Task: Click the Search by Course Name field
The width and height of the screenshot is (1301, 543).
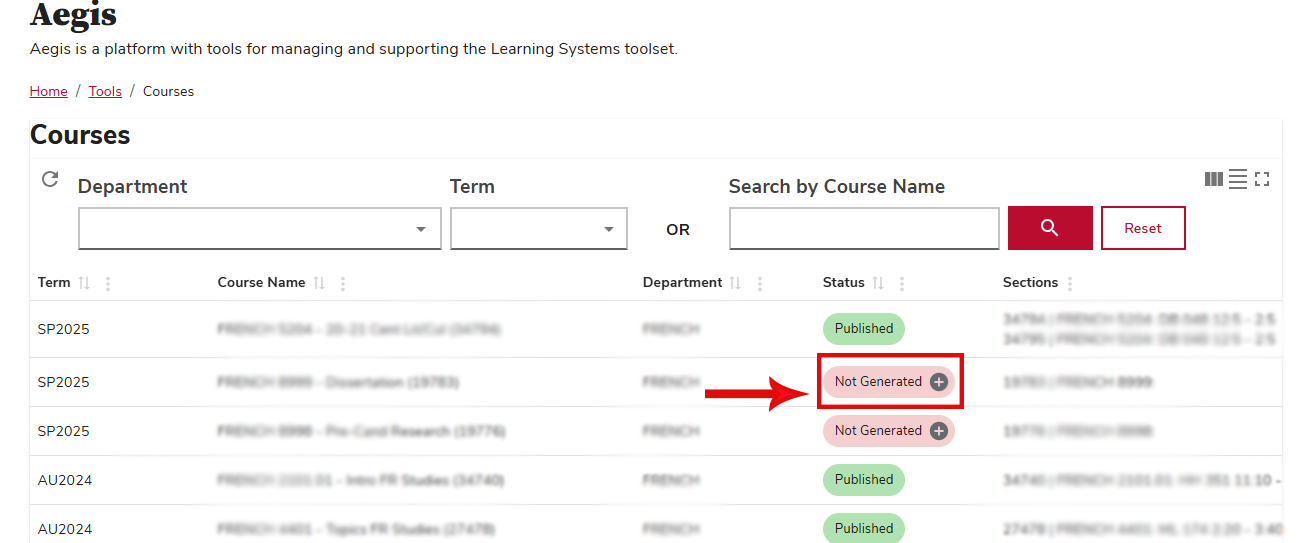Action: tap(864, 229)
